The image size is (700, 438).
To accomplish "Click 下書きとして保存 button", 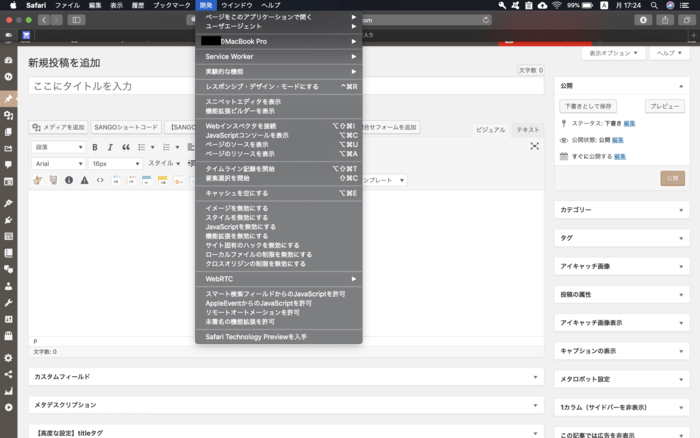I will (588, 106).
